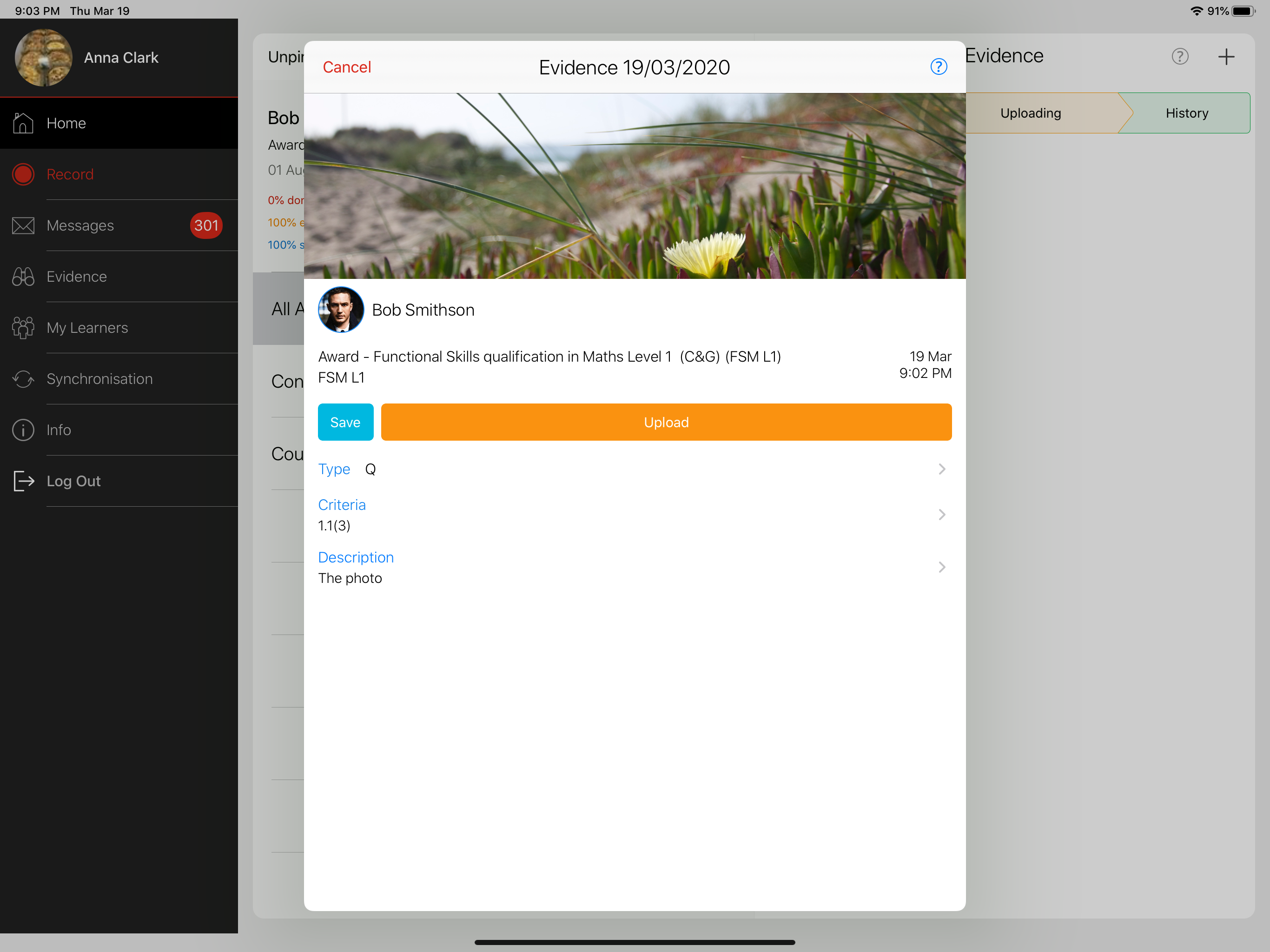Add new evidence with the plus icon
The width and height of the screenshot is (1270, 952).
click(1226, 56)
